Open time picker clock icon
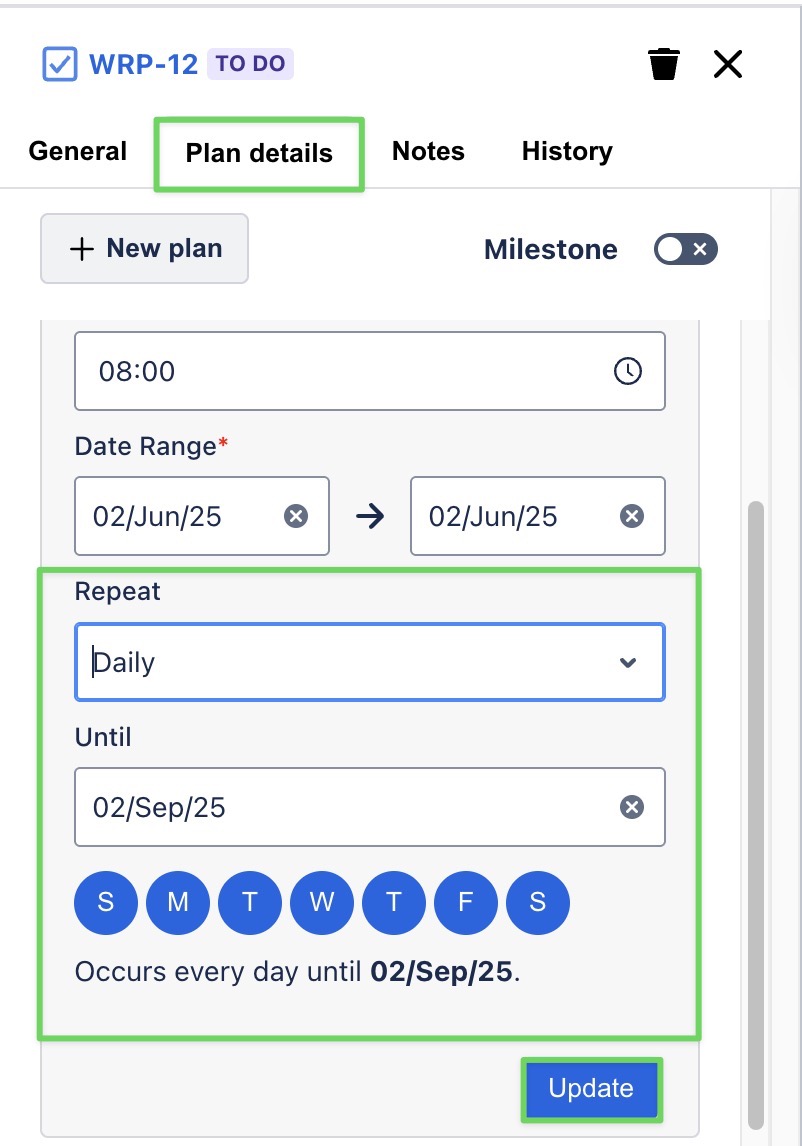The image size is (802, 1146). tap(627, 371)
